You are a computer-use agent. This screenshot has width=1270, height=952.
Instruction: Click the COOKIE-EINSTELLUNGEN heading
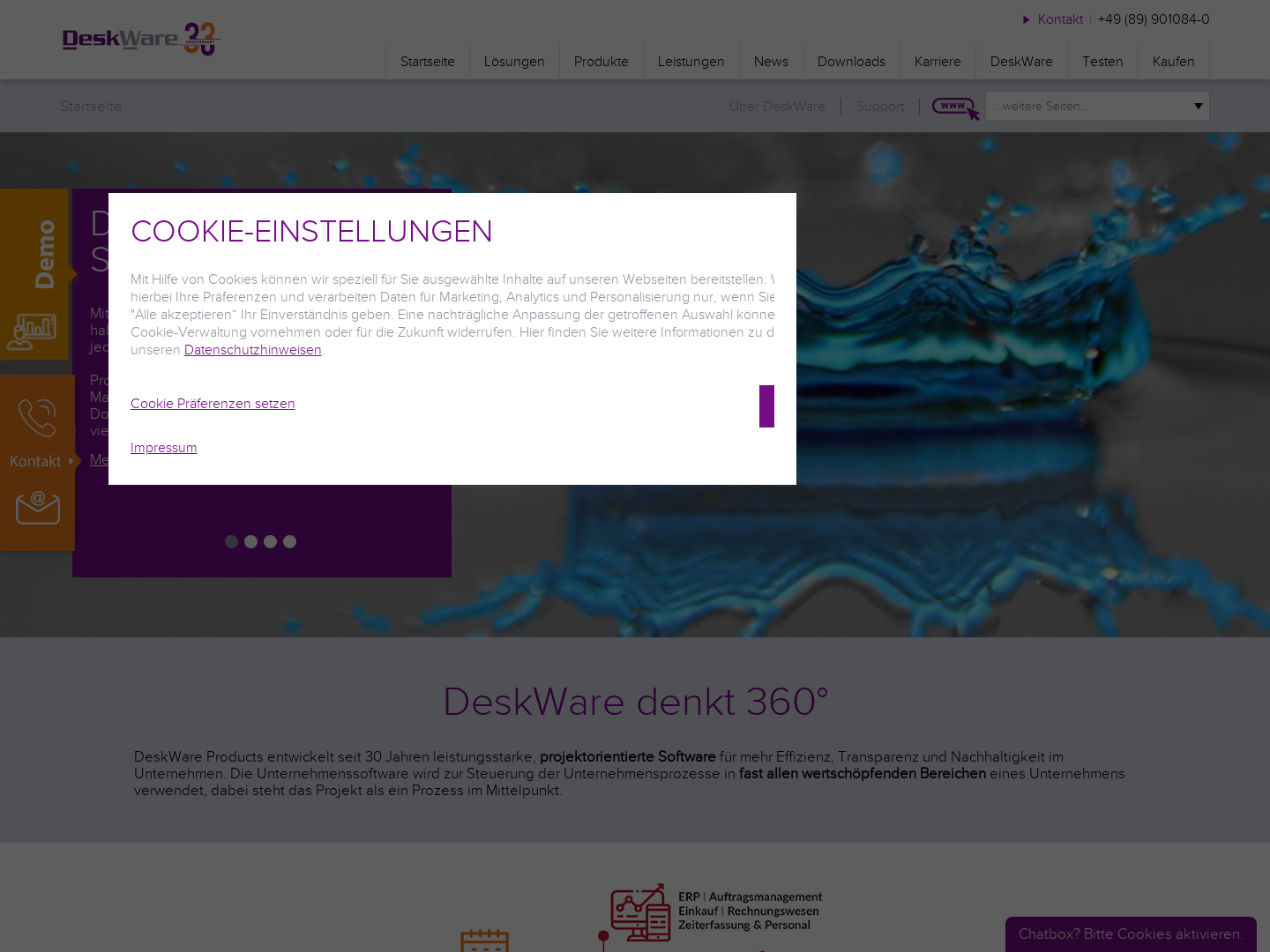pos(311,232)
